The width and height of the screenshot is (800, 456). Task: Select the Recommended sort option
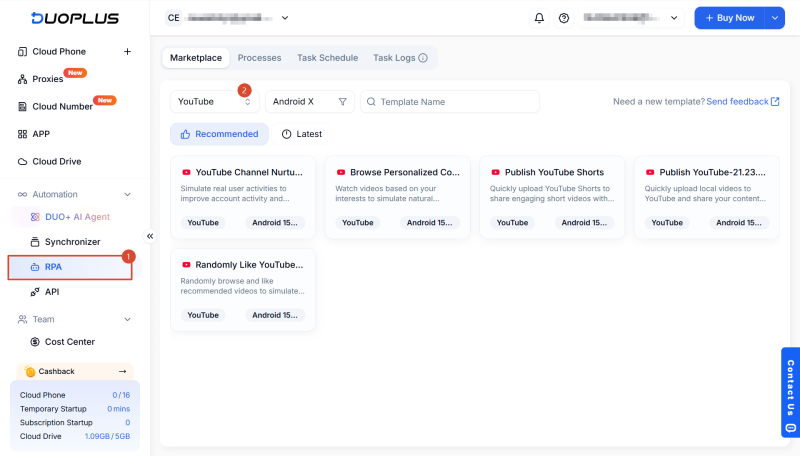pos(219,134)
